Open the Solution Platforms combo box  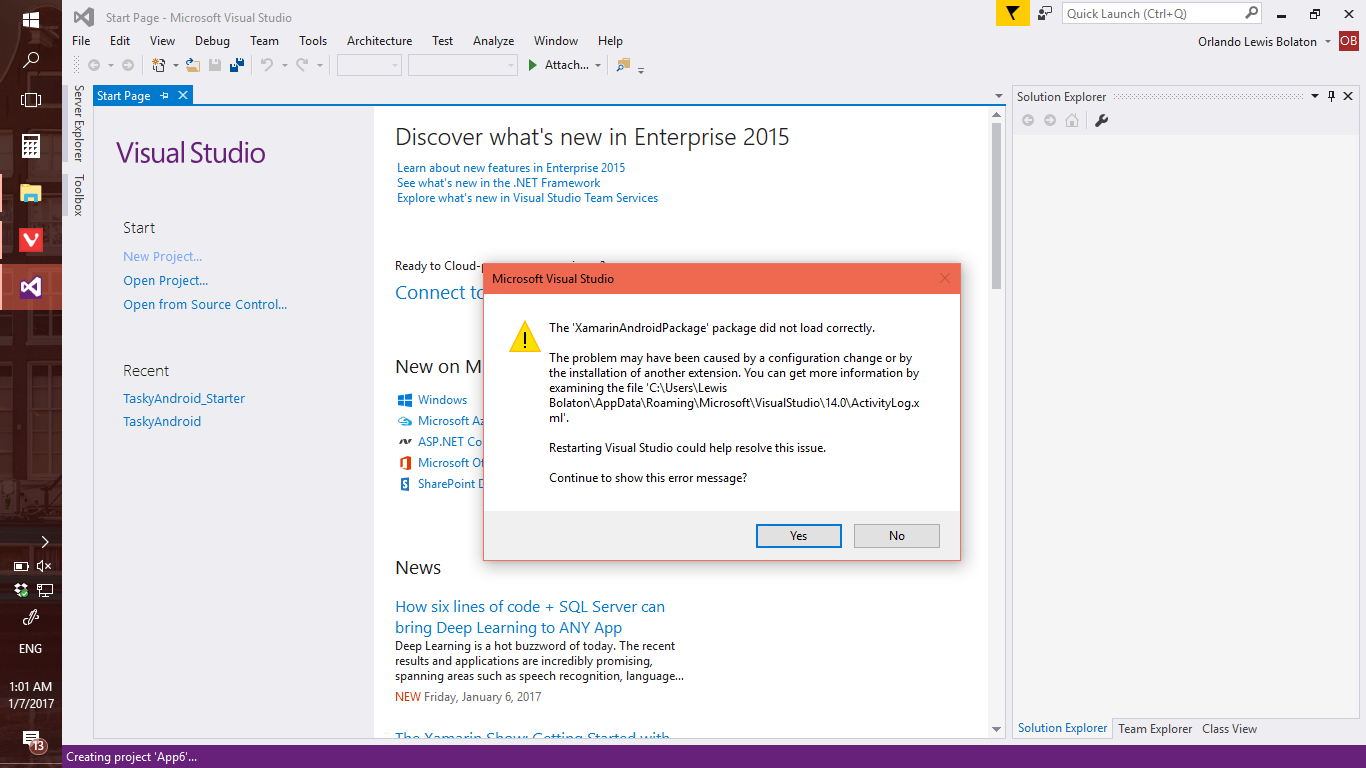[x=463, y=65]
